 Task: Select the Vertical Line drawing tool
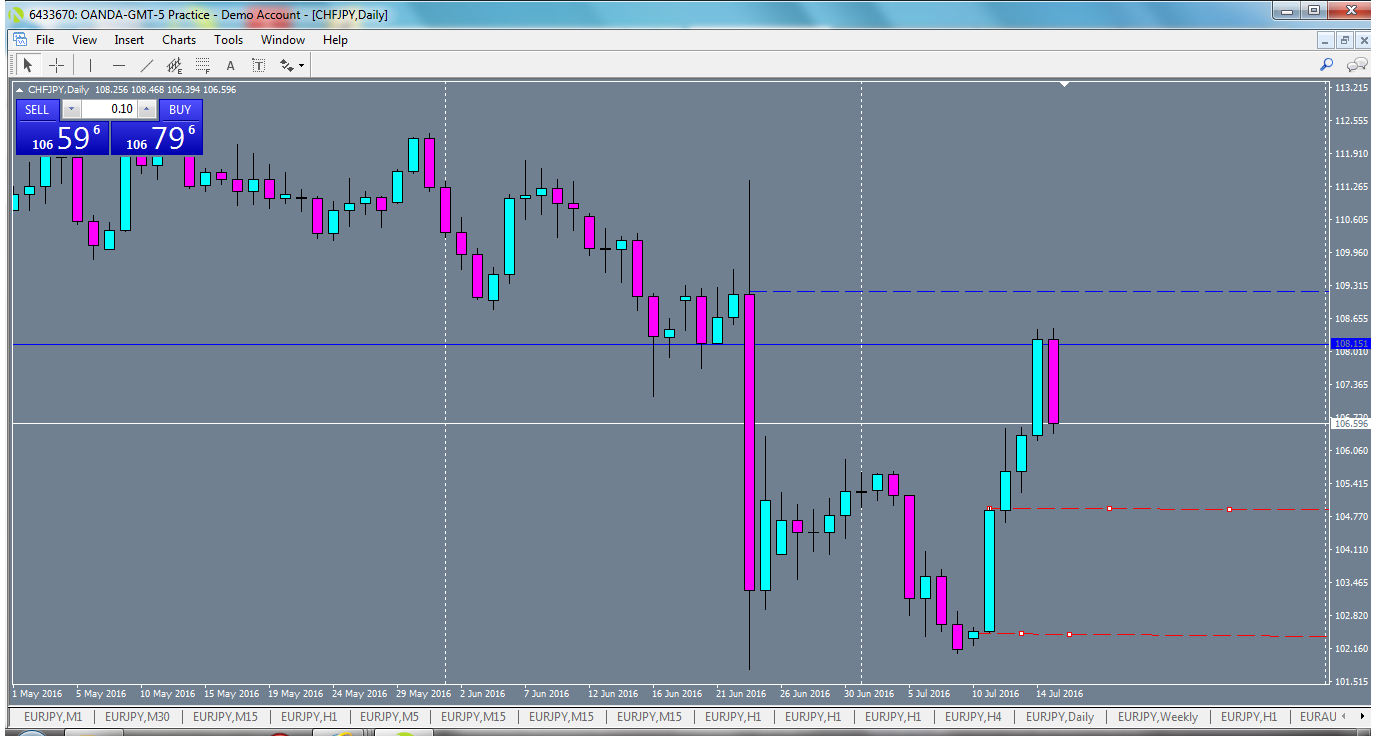[88, 64]
